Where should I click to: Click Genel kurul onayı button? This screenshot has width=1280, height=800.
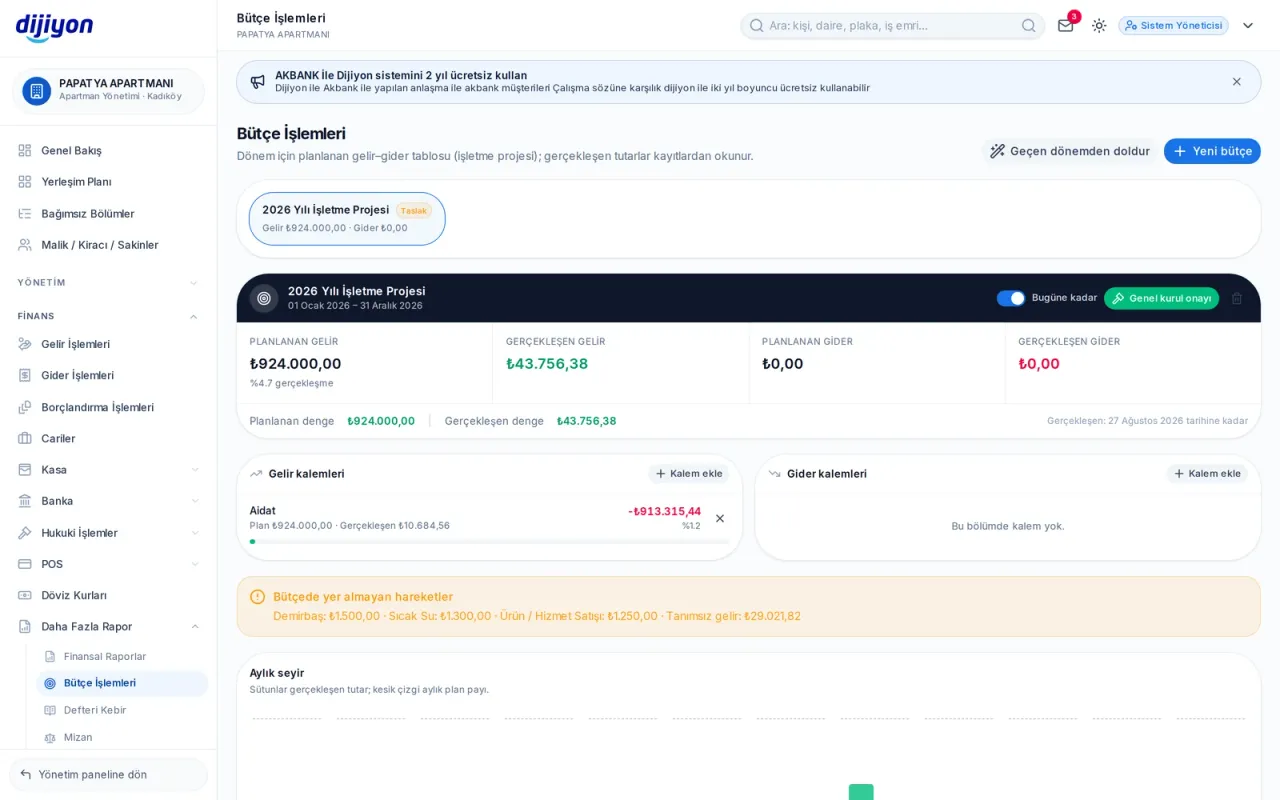(1161, 298)
